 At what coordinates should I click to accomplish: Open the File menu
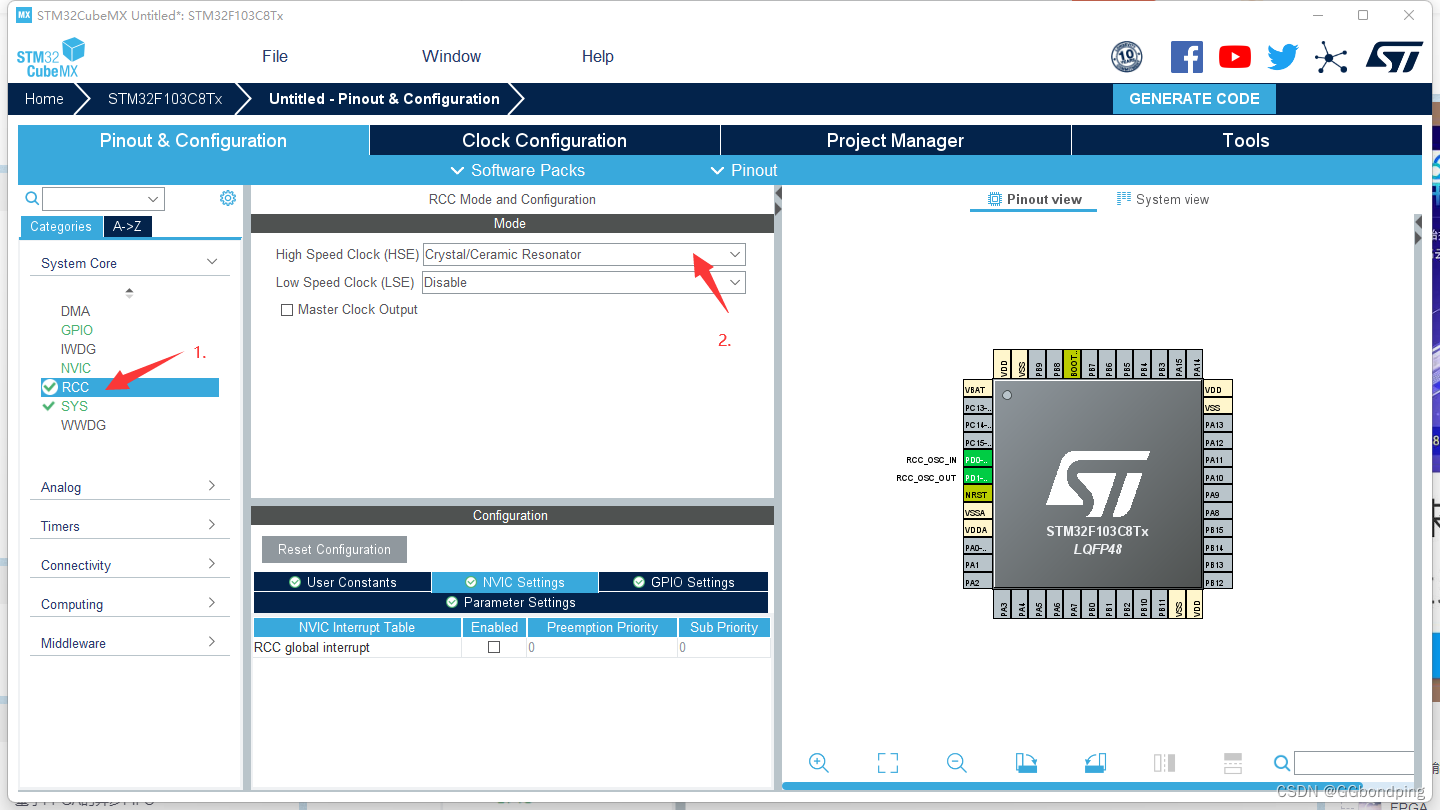[275, 56]
